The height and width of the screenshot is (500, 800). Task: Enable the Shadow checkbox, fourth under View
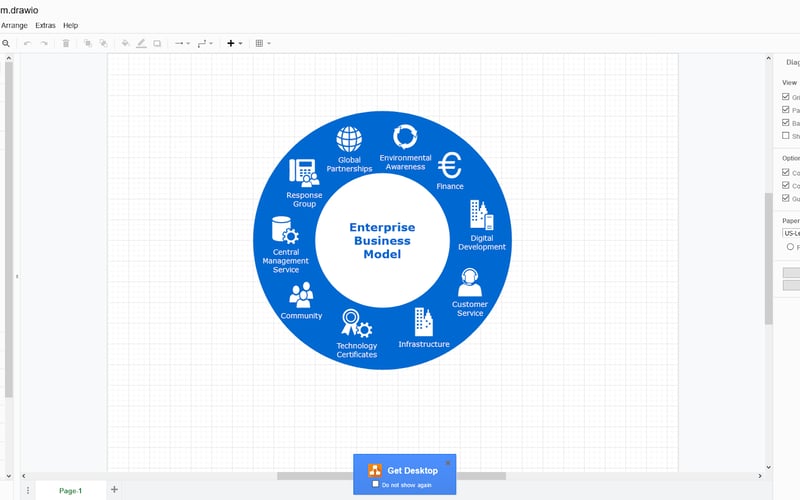tap(786, 136)
